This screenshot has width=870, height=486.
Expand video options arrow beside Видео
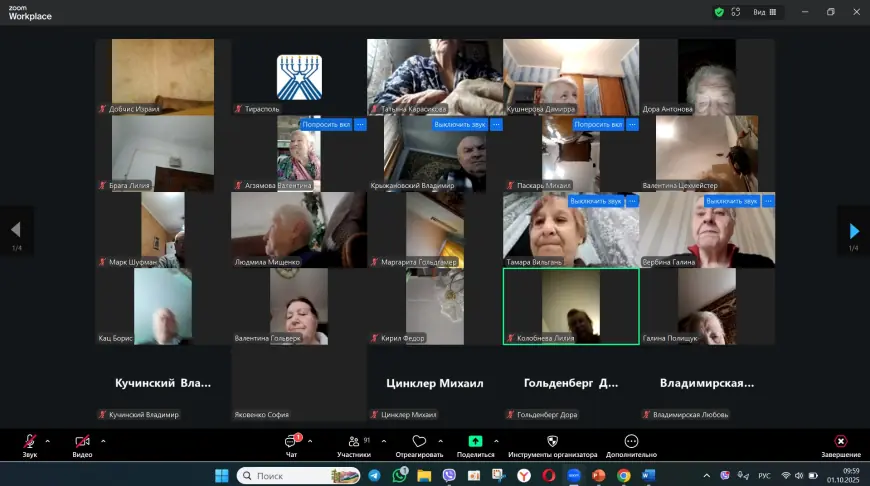click(103, 441)
